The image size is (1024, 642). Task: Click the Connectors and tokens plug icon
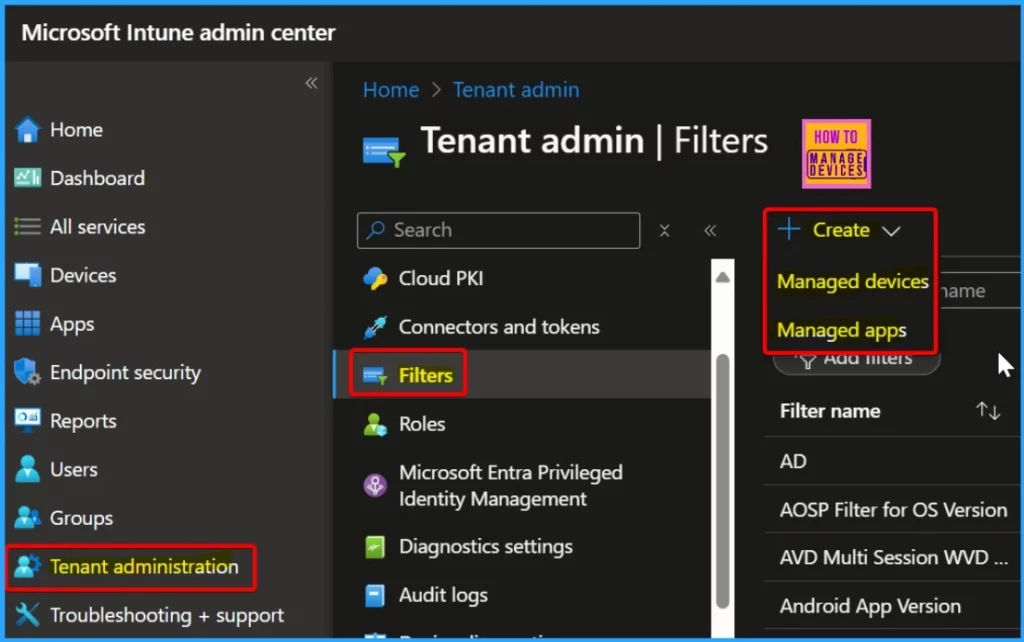pos(375,327)
